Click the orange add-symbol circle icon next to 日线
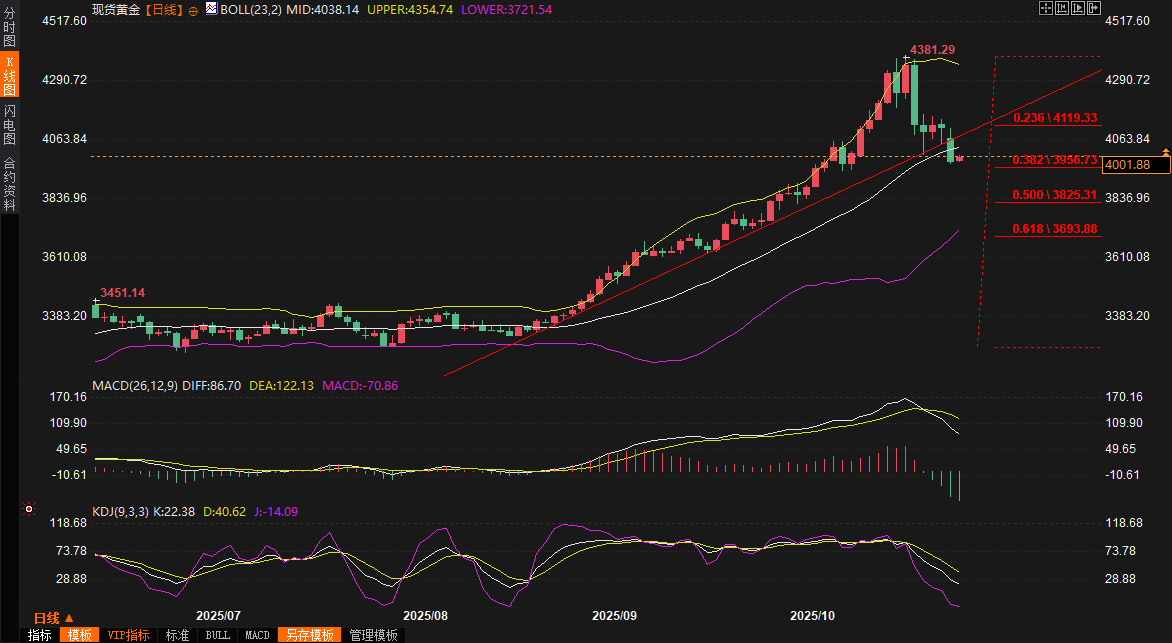The image size is (1172, 643). [x=193, y=11]
